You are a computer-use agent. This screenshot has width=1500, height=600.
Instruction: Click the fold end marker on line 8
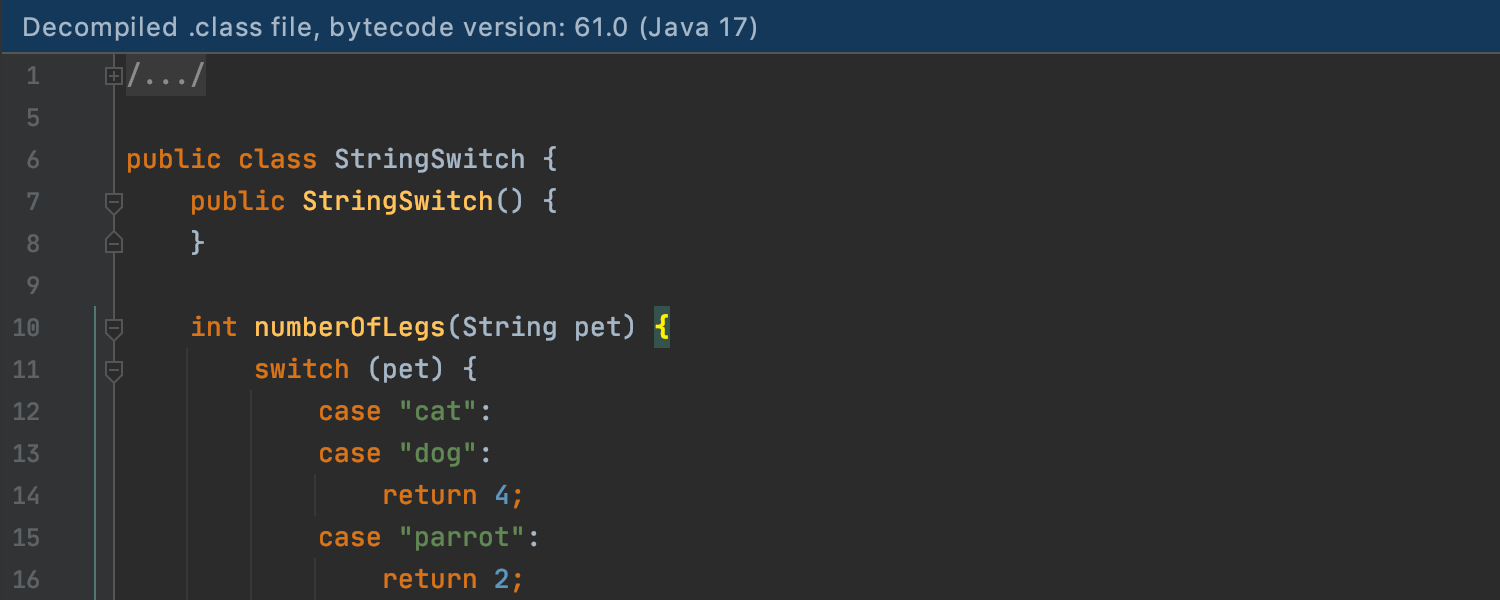click(x=114, y=243)
